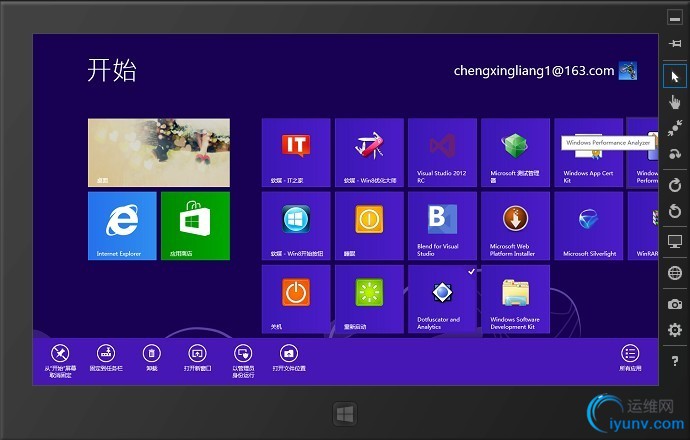Image resolution: width=690 pixels, height=440 pixels.
Task: Launch Blend for Visual Studio tile
Action: pos(442,226)
